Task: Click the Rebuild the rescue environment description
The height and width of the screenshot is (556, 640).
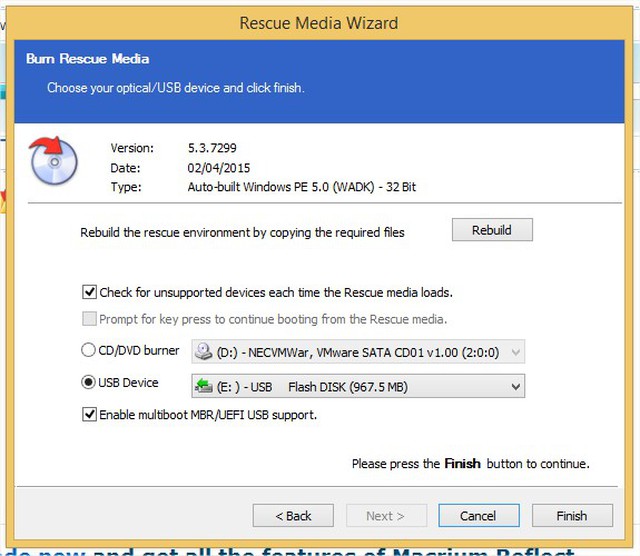Action: pyautogui.click(x=242, y=232)
